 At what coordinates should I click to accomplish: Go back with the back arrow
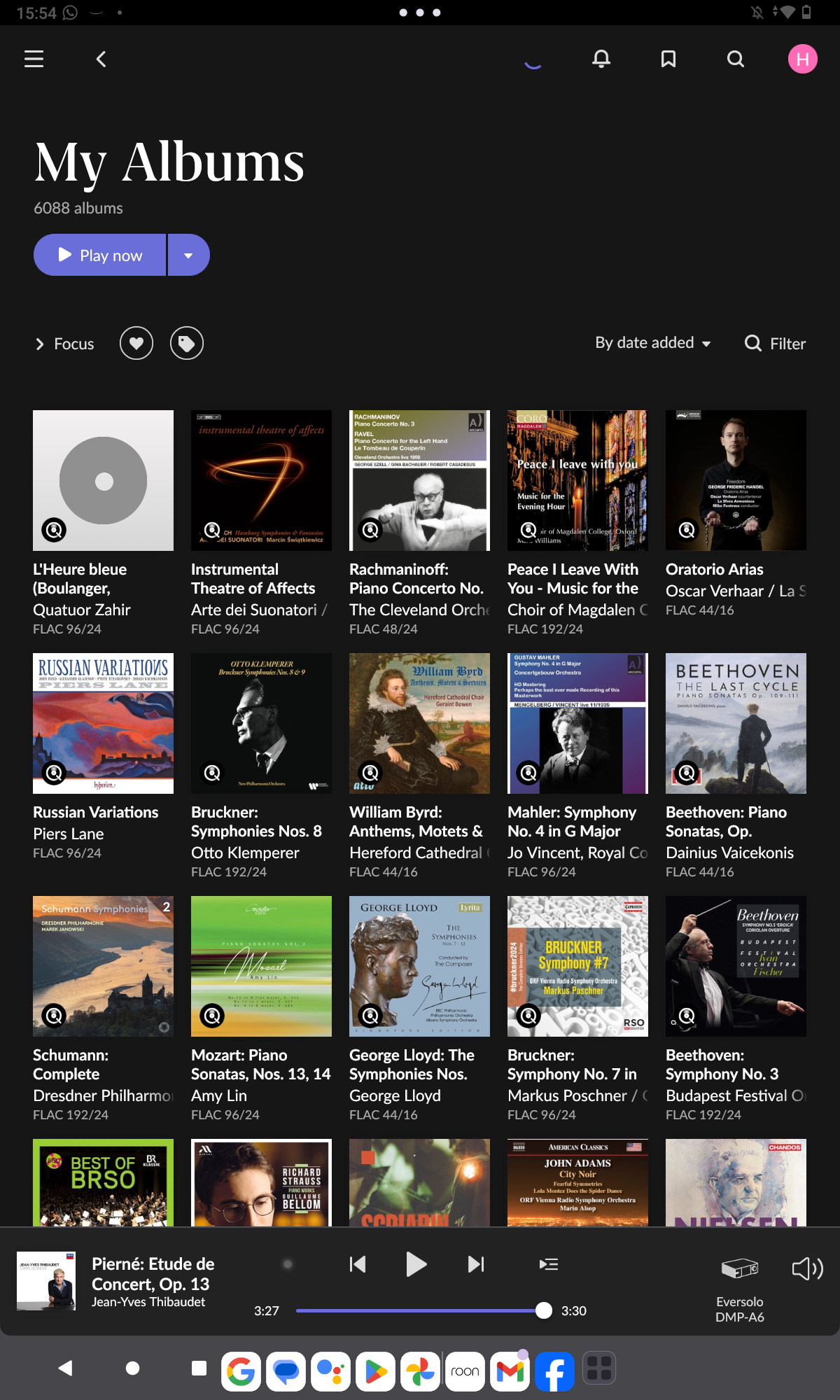click(x=101, y=59)
